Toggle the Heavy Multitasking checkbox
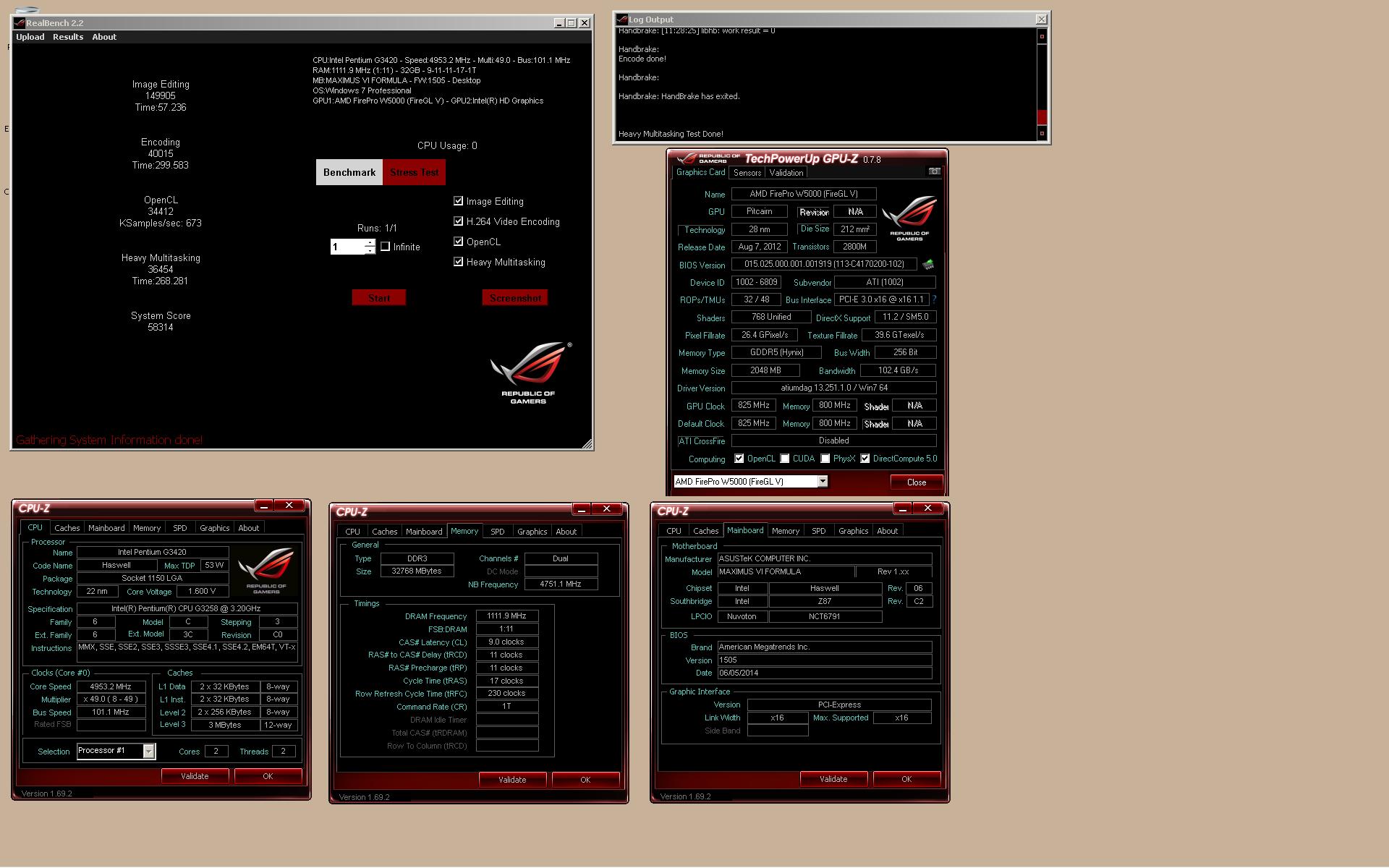Image resolution: width=1389 pixels, height=868 pixels. (458, 262)
